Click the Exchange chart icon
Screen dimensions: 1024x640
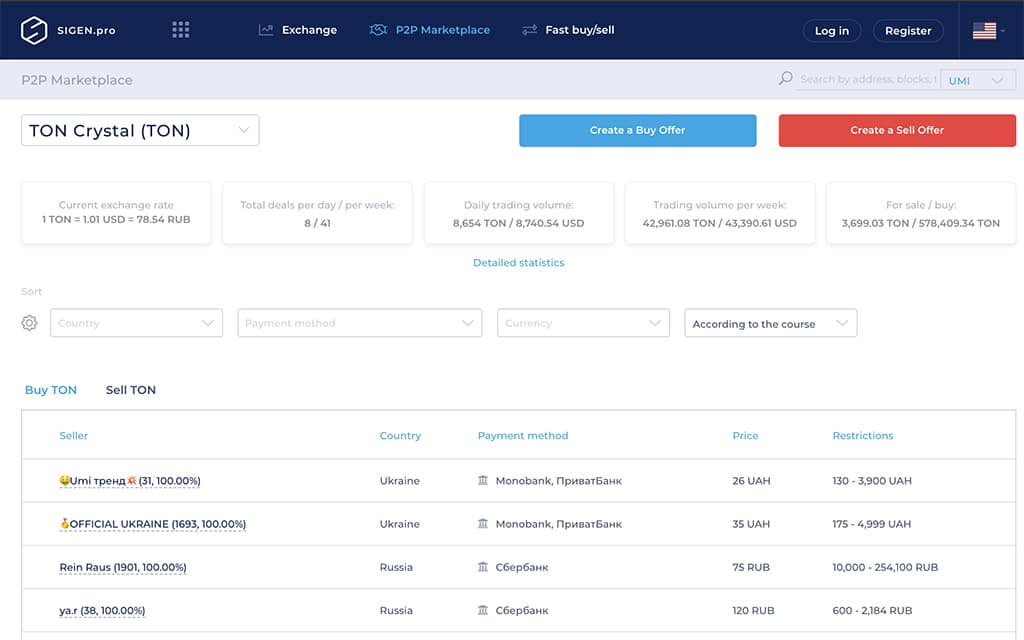click(266, 30)
